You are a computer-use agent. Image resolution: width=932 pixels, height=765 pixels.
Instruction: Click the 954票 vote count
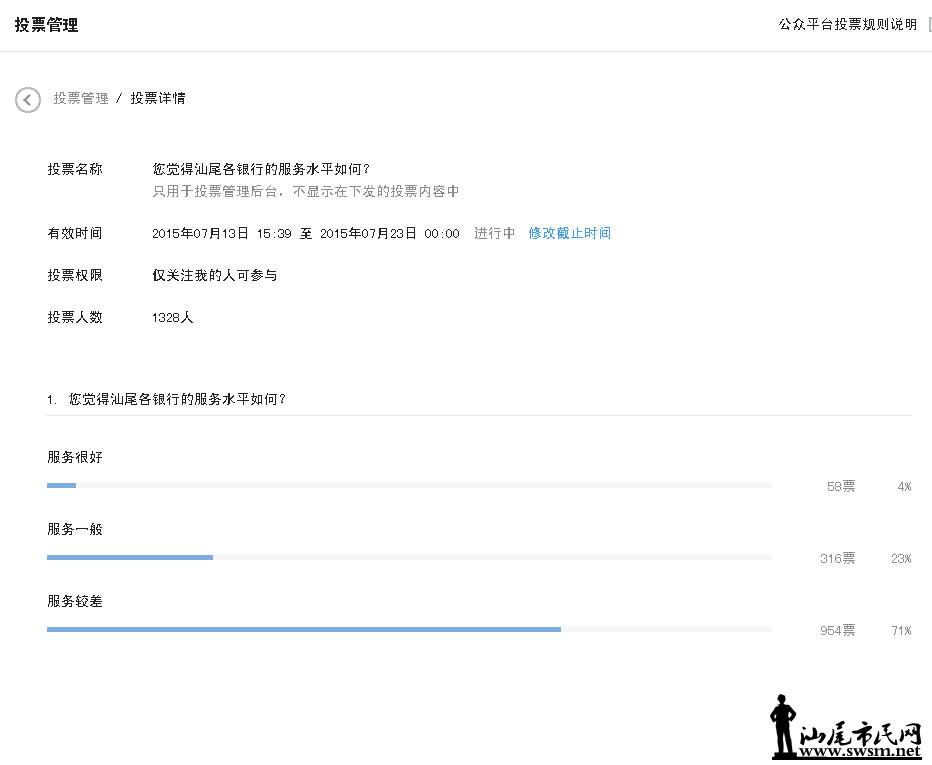click(x=836, y=630)
